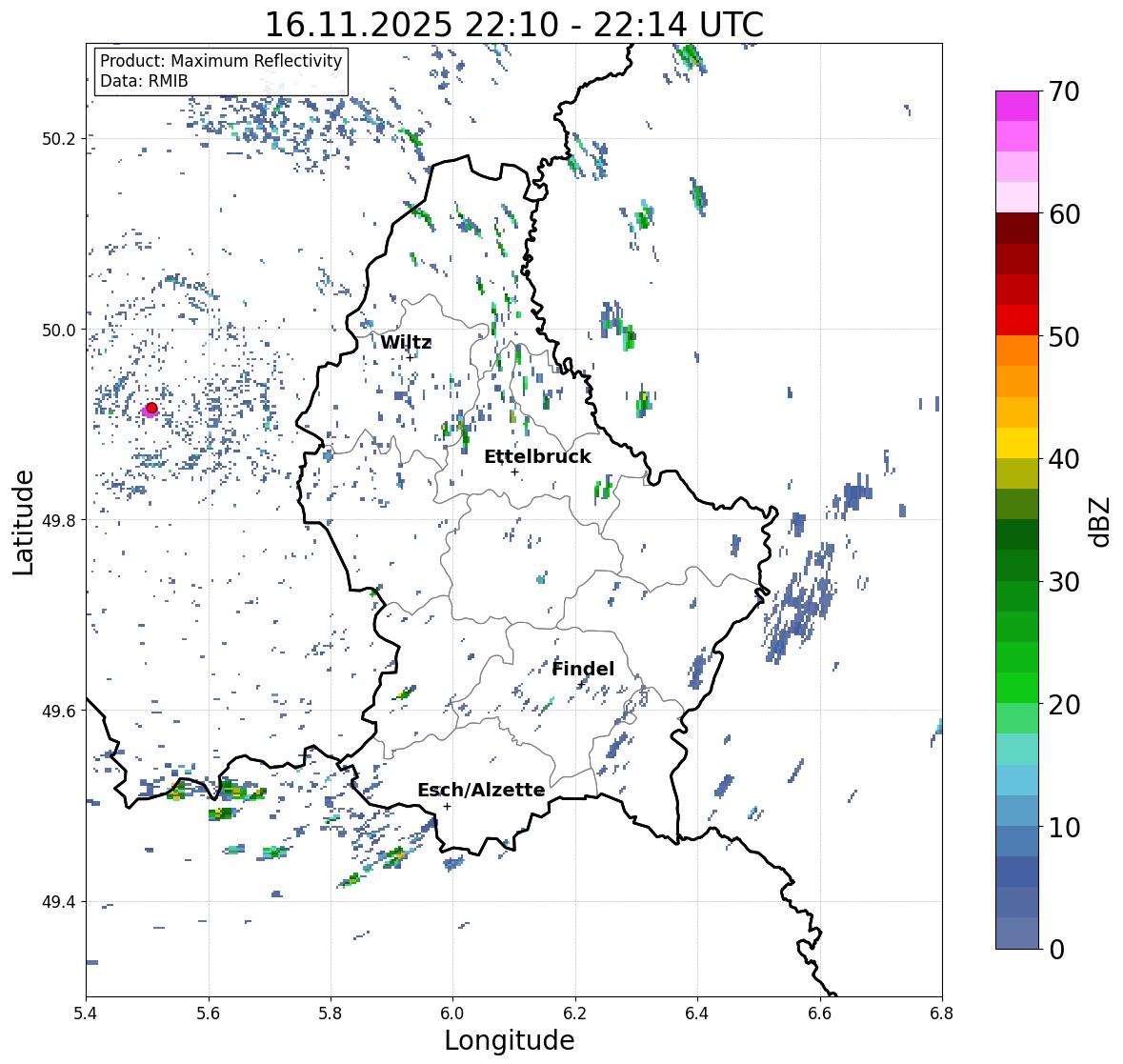The width and height of the screenshot is (1123, 1064).
Task: Click the 50.2 latitude tick label
Action: (59, 139)
